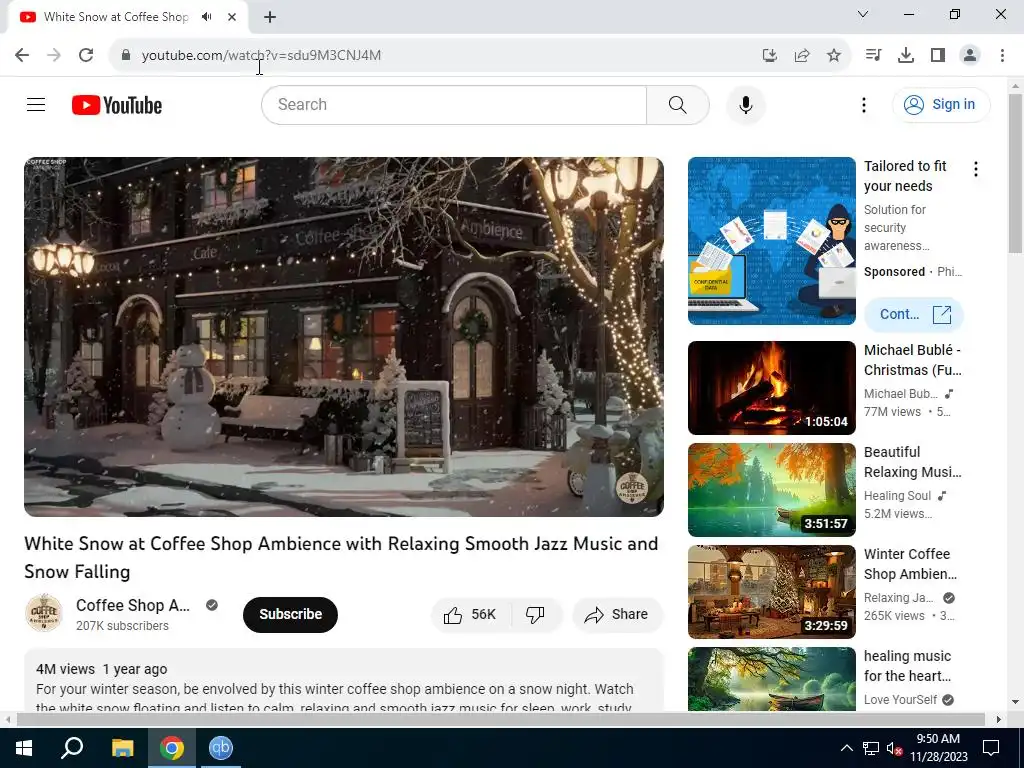The width and height of the screenshot is (1024, 768).
Task: View site information lock icon
Action: click(126, 55)
